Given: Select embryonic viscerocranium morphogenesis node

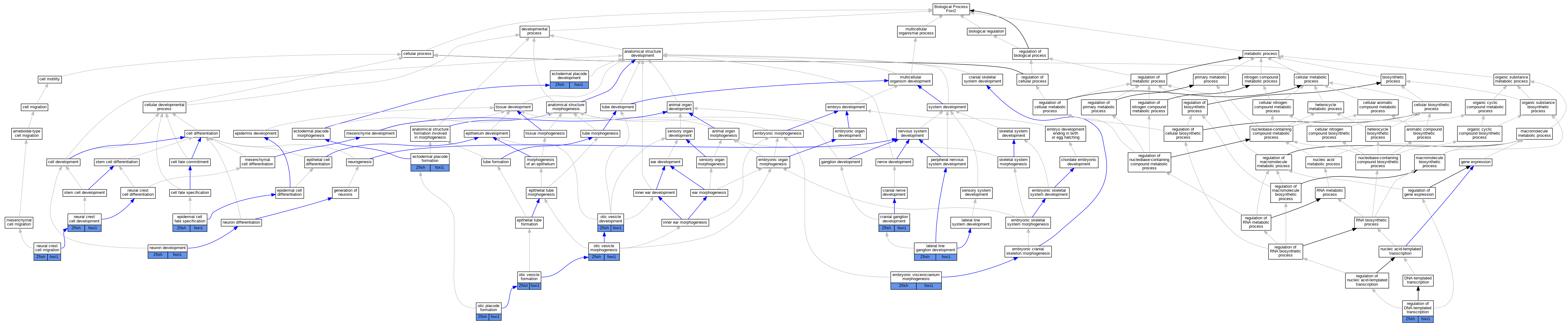Looking at the screenshot, I should [x=915, y=277].
